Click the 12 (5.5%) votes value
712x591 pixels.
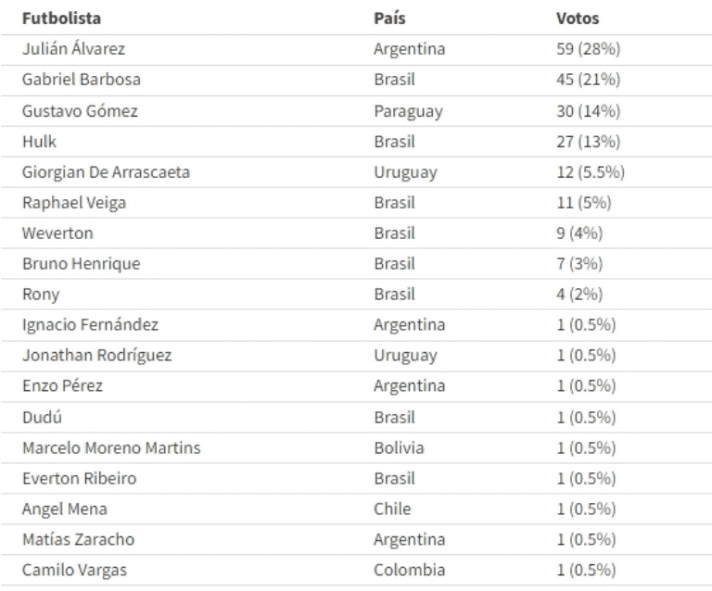(x=591, y=172)
